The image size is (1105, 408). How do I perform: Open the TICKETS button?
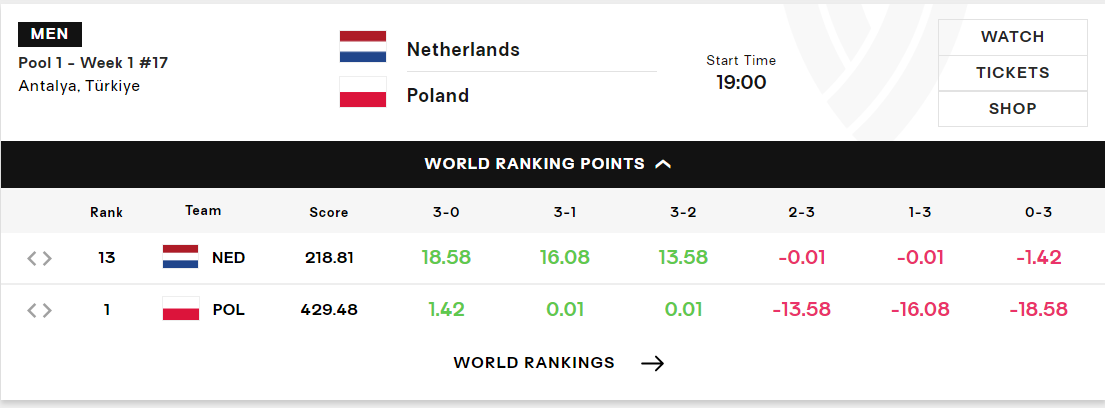tap(1013, 73)
